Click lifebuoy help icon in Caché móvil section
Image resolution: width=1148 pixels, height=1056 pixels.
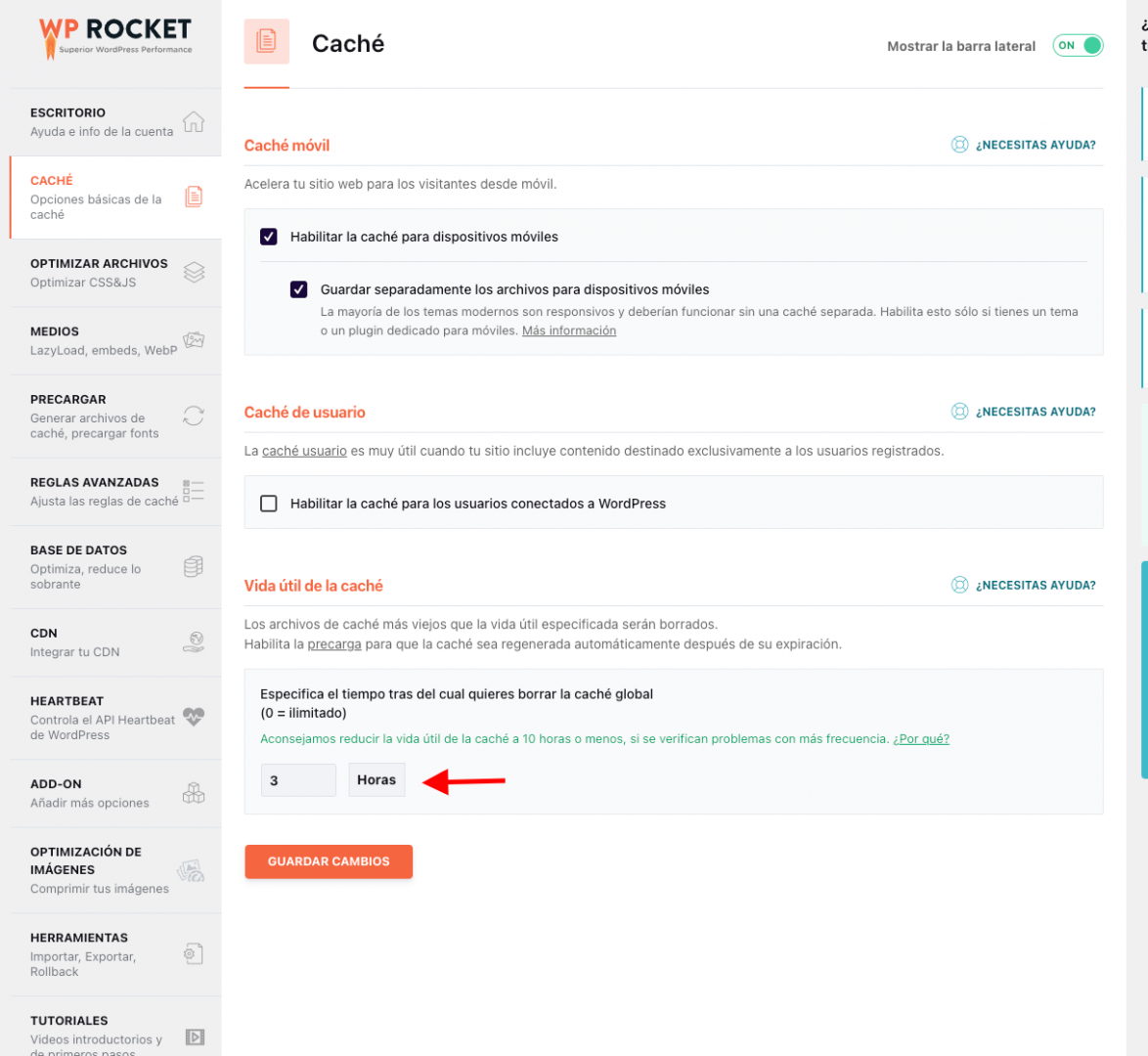(959, 145)
